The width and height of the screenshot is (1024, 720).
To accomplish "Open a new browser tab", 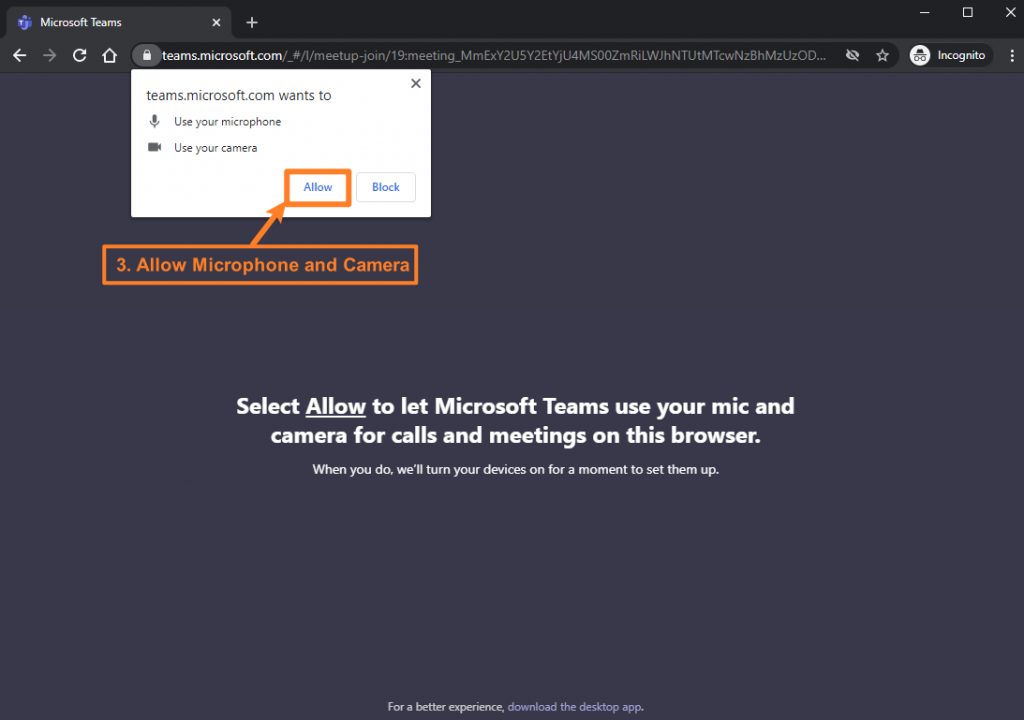I will 252,22.
